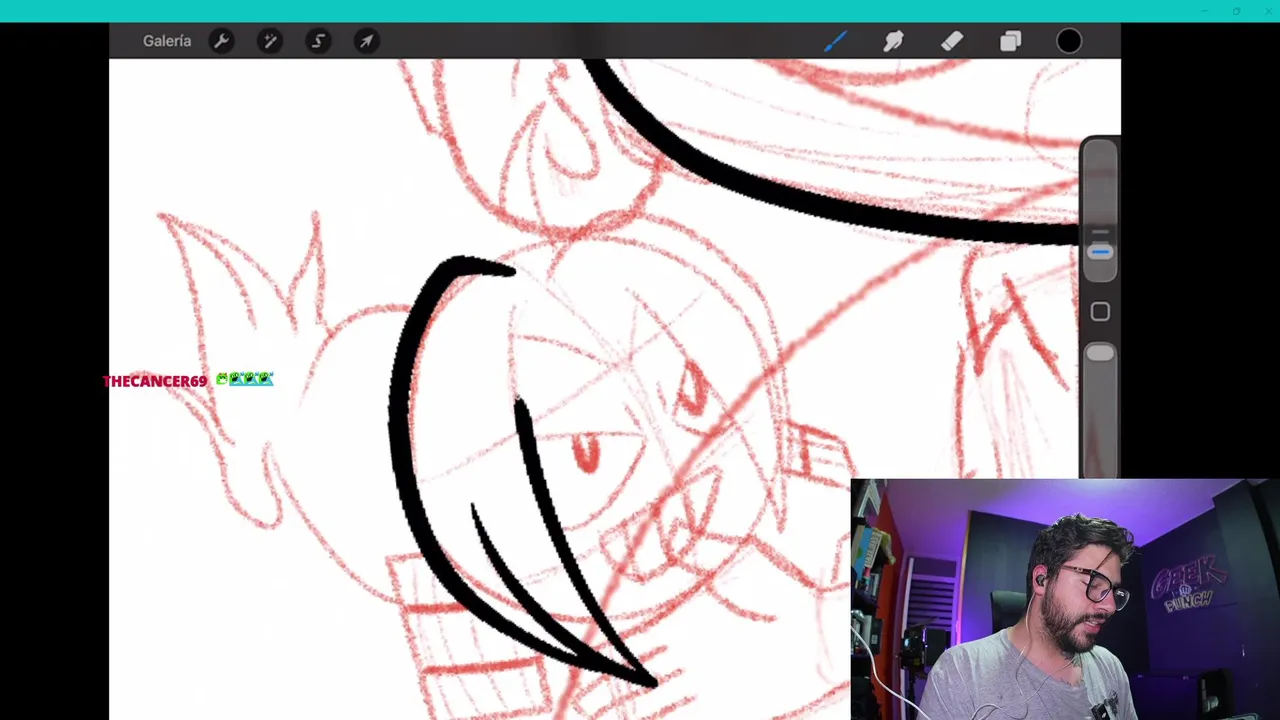Viewport: 1280px width, 720px height.
Task: Activate the Transform arrow tool
Action: point(366,41)
